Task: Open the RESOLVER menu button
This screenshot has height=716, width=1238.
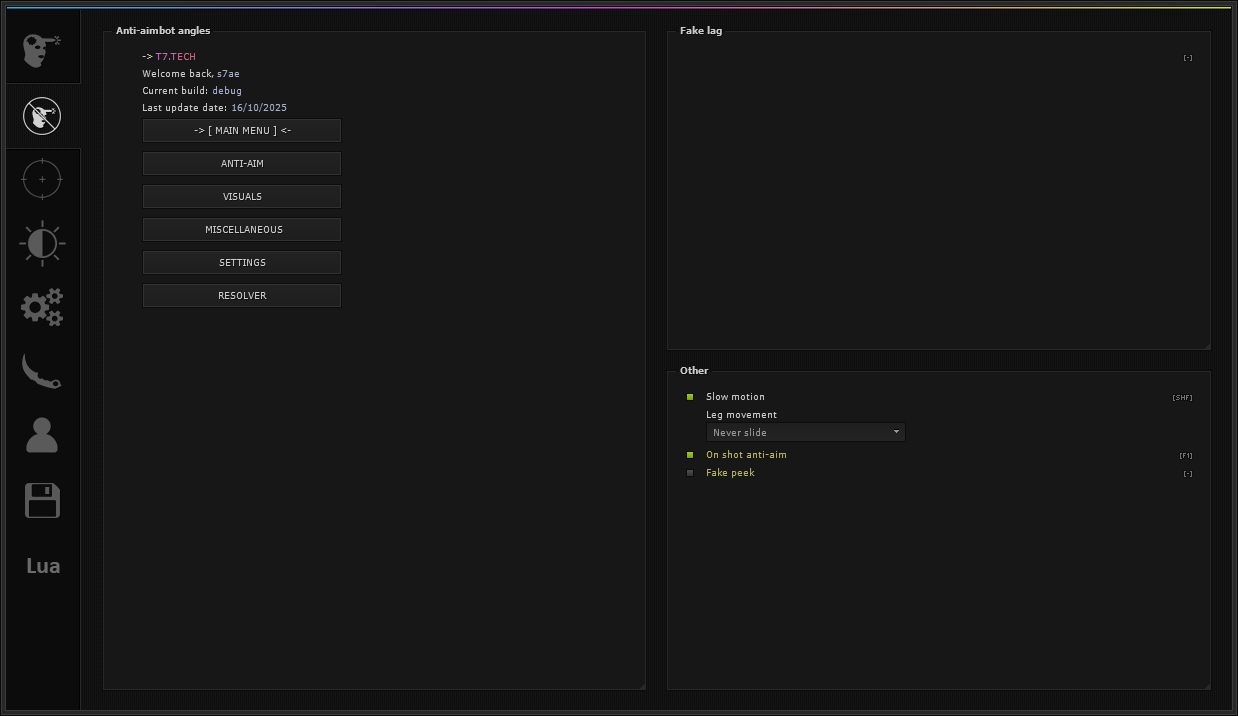Action: point(242,295)
